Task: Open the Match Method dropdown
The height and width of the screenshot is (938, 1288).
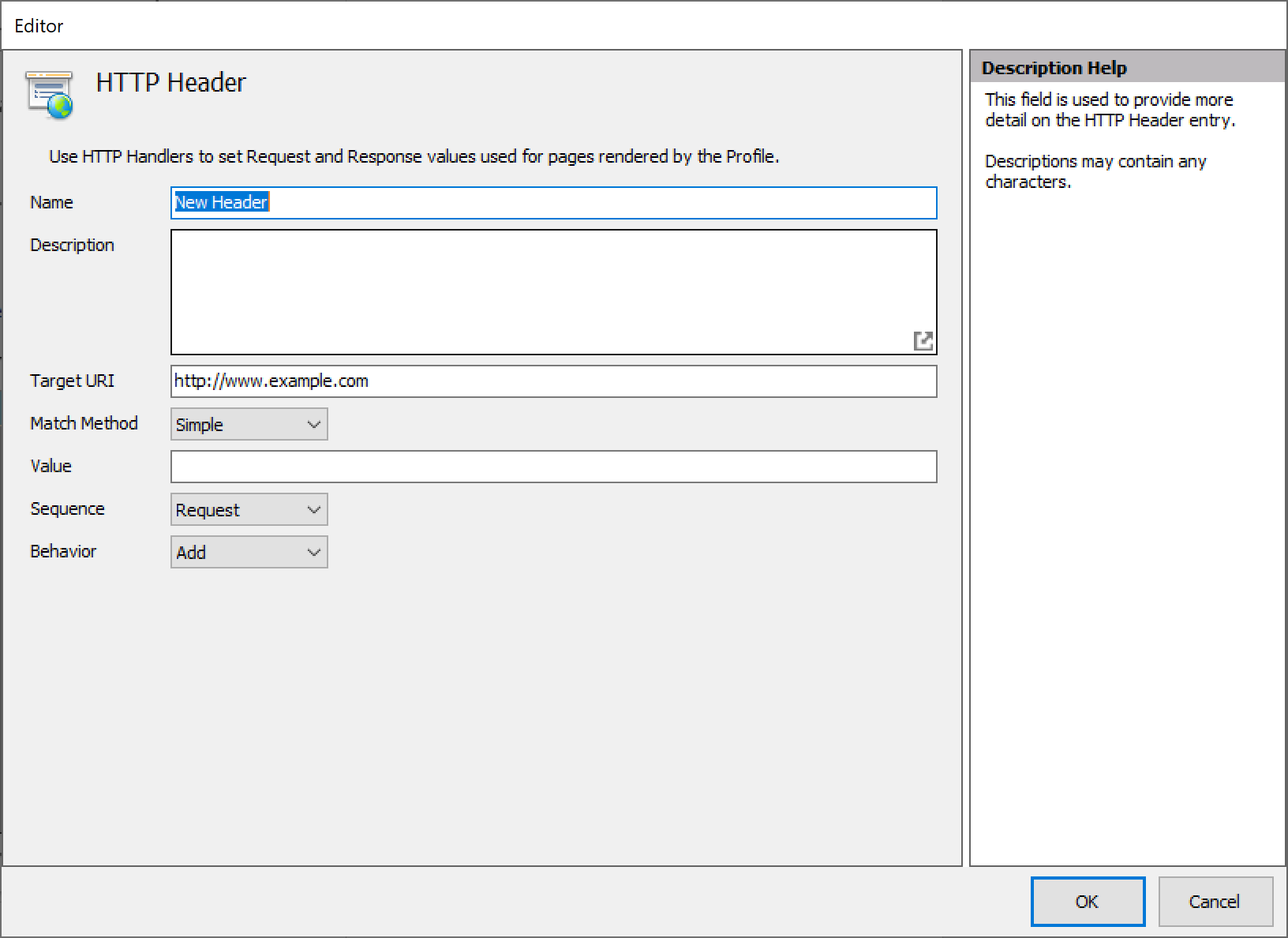Action: click(x=248, y=424)
